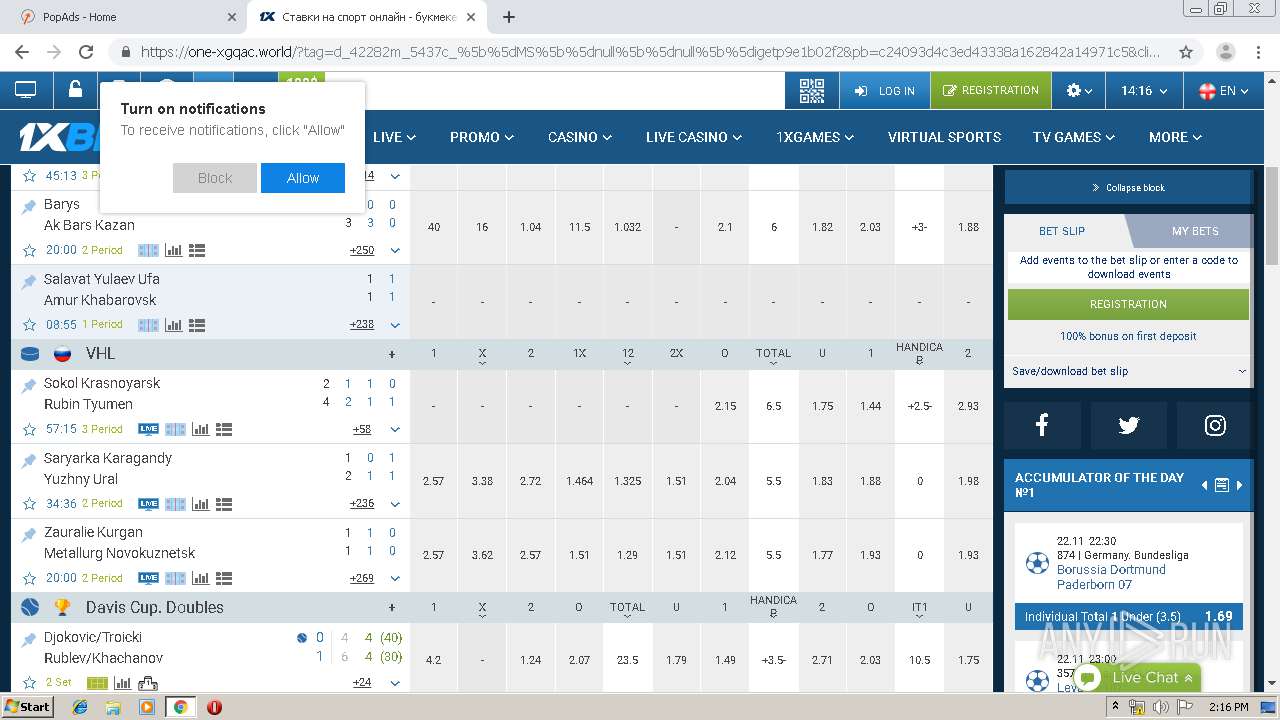Switch to the MY BETS tab
Image resolution: width=1280 pixels, height=720 pixels.
[x=1195, y=231]
